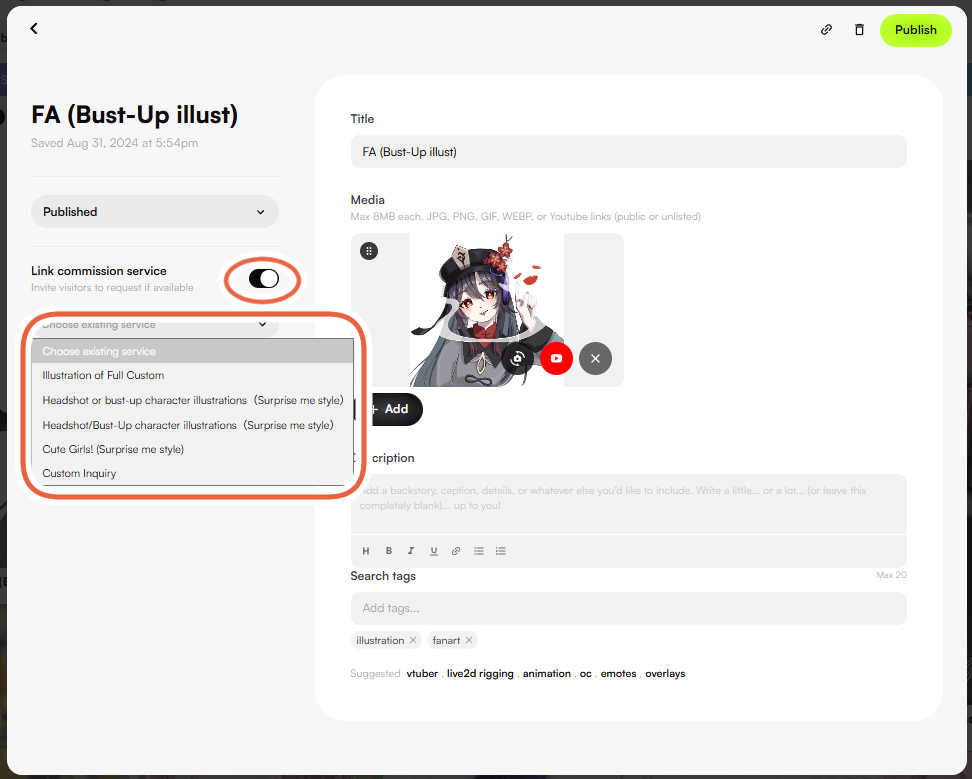Click the replace image icon on thumbnail
The width and height of the screenshot is (972, 779).
[517, 358]
